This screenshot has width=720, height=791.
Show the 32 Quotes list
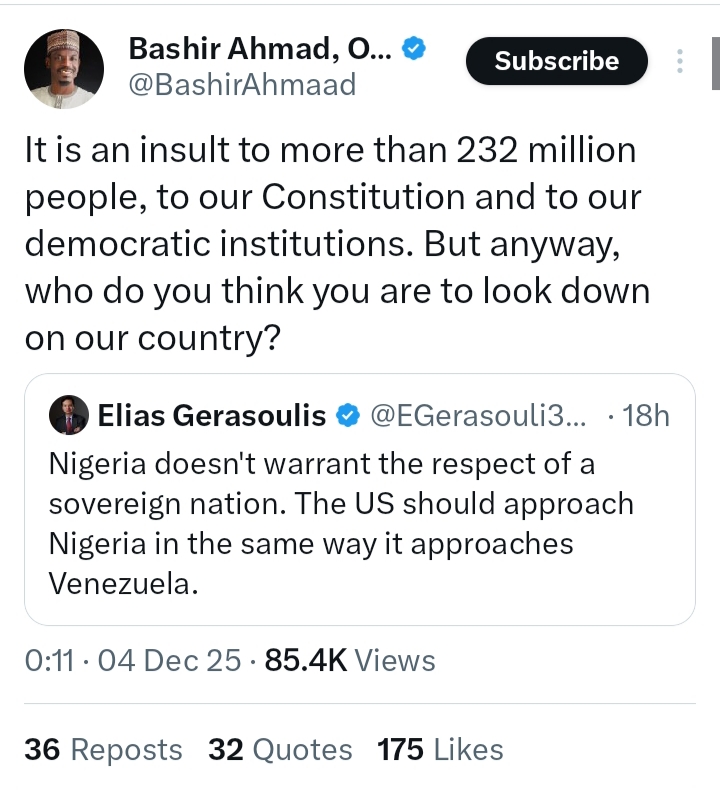click(280, 750)
